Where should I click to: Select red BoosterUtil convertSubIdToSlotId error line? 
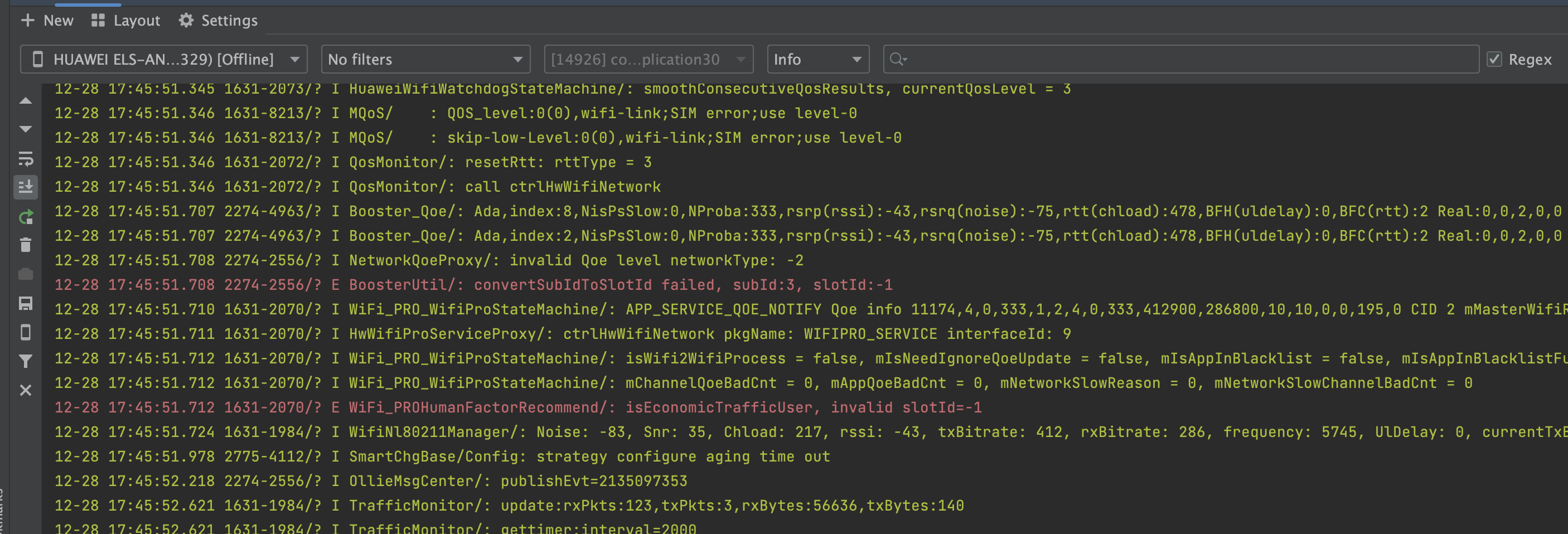(474, 285)
